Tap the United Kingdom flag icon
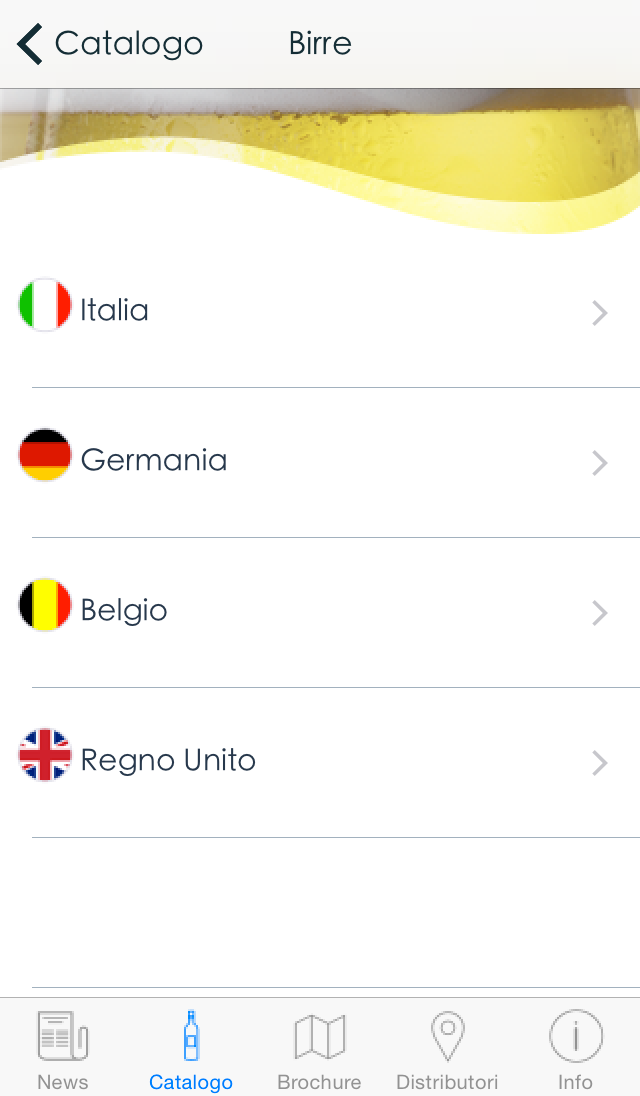The width and height of the screenshot is (640, 1096). [x=45, y=755]
